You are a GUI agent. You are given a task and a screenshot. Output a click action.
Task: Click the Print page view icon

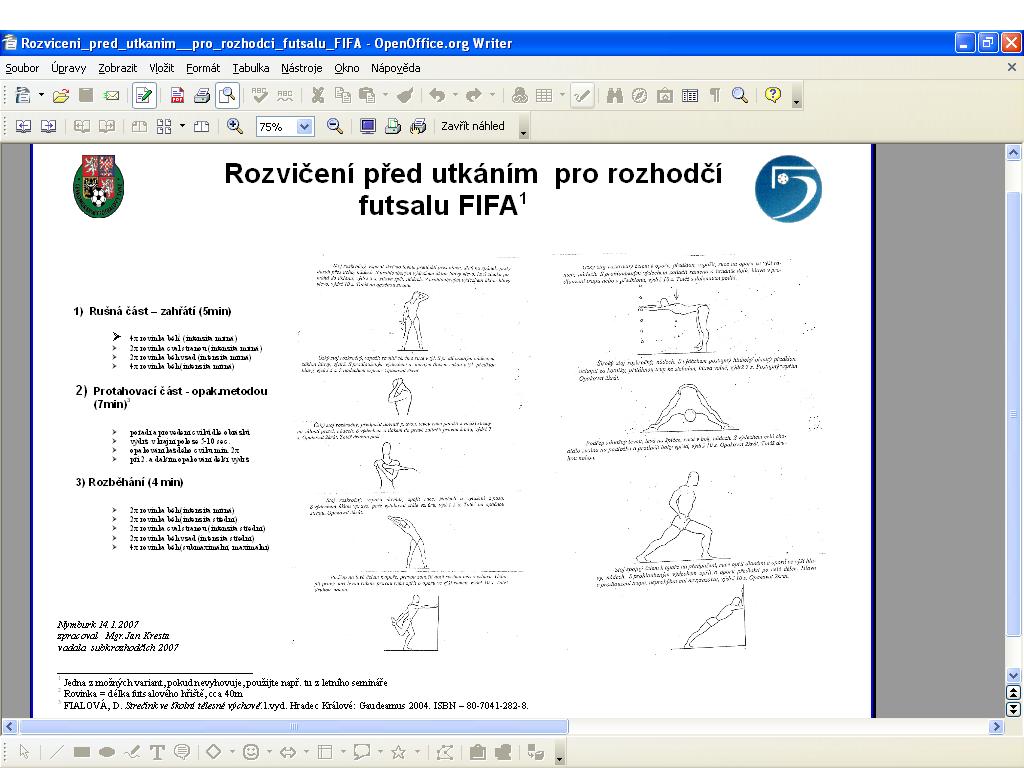pyautogui.click(x=392, y=127)
